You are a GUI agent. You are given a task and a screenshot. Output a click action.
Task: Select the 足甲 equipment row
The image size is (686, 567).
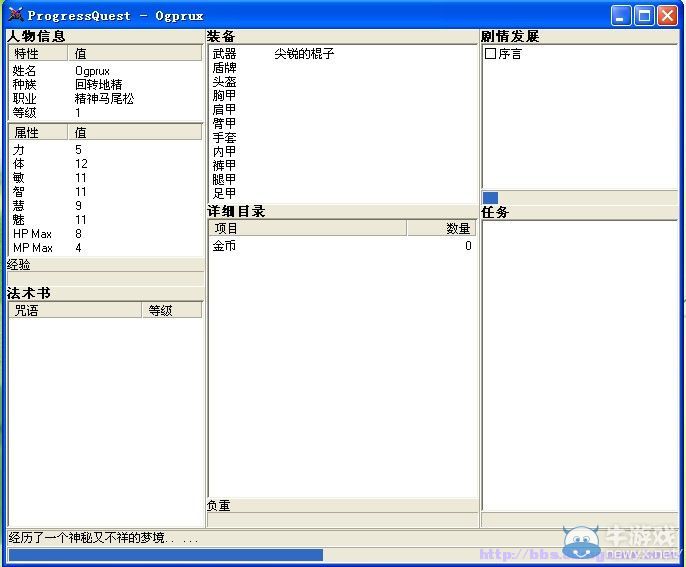pos(343,193)
